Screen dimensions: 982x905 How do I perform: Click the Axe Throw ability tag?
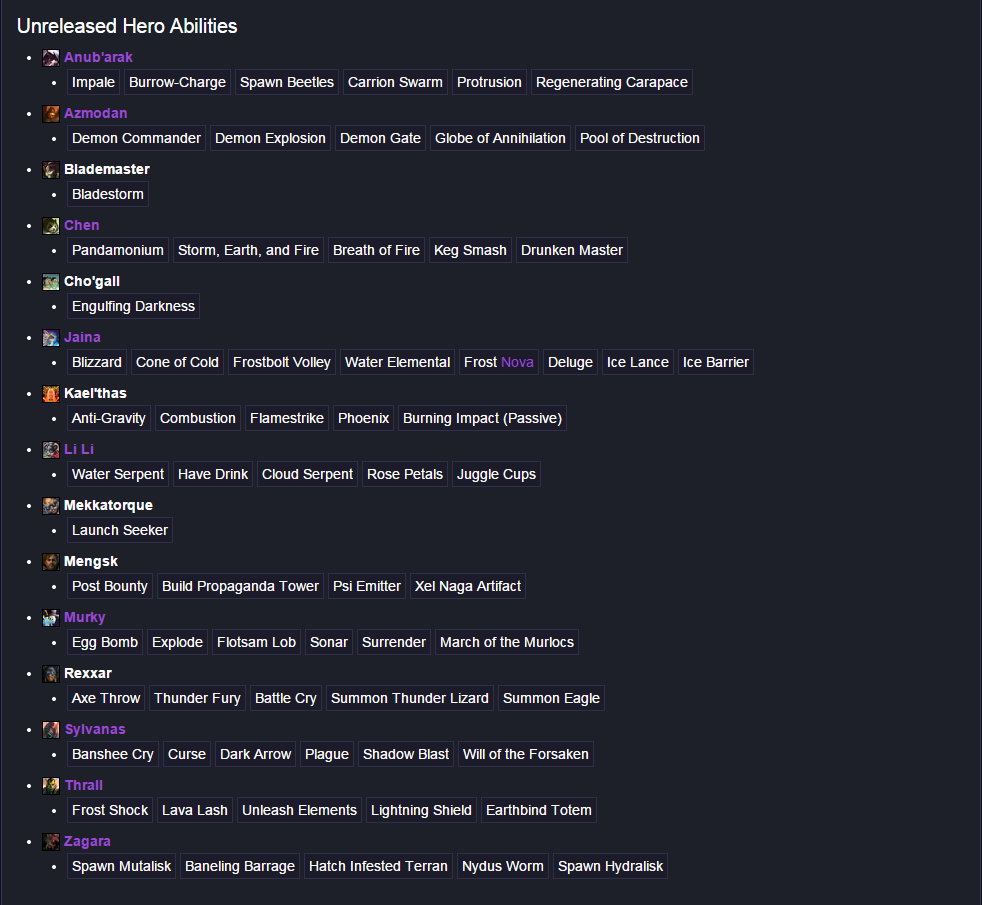tap(106, 698)
